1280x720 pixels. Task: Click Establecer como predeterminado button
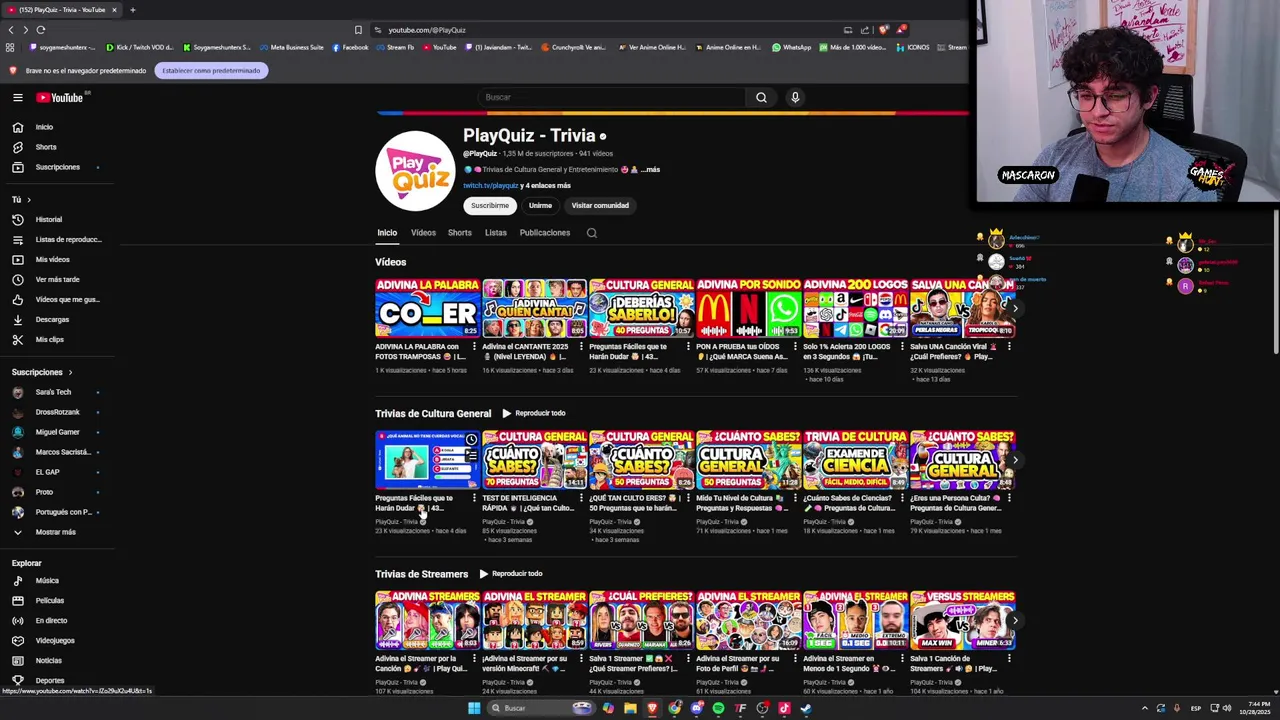click(x=211, y=71)
